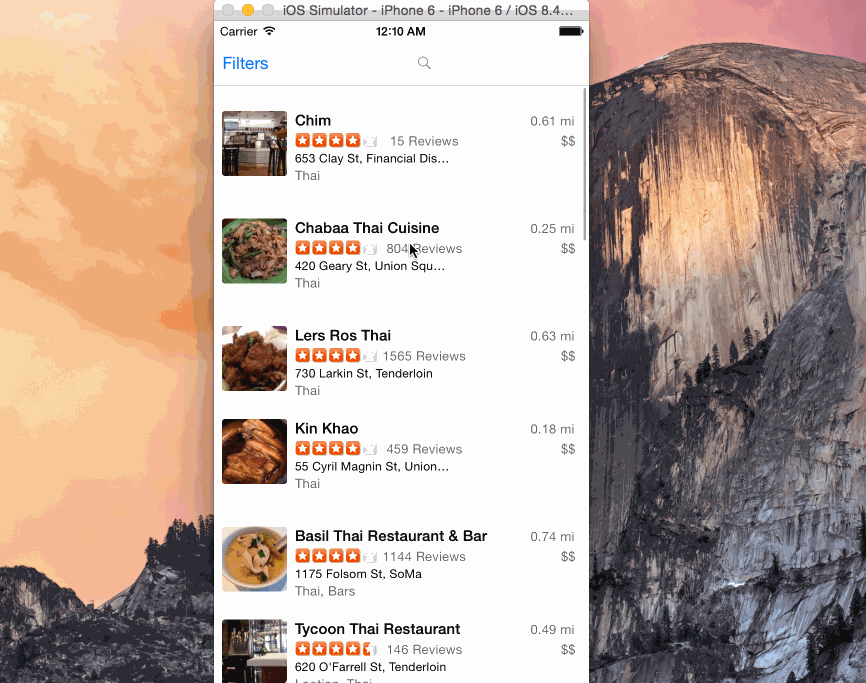Click the 12:10 AM status bar clock
This screenshot has width=866, height=683.
[x=400, y=31]
